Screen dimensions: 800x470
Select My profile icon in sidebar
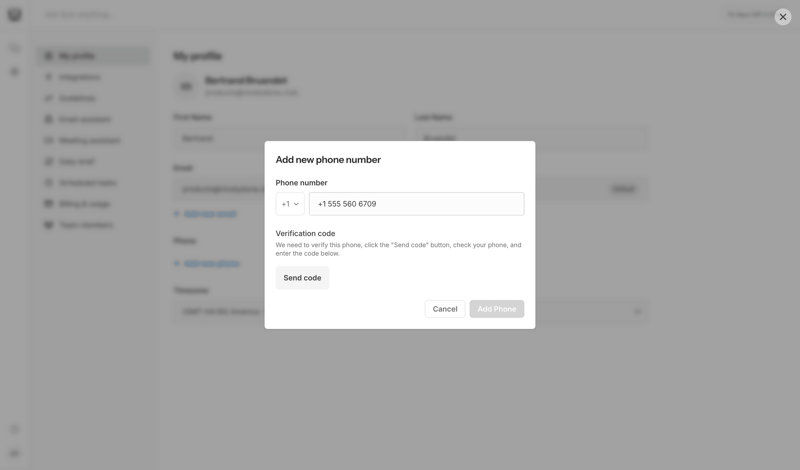pos(48,56)
